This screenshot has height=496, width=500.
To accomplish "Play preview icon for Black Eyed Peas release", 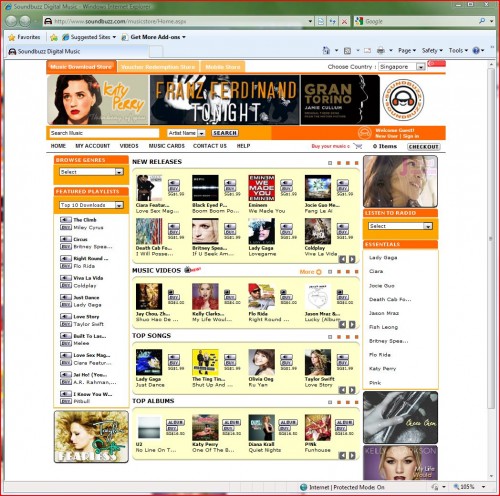I will tap(230, 183).
